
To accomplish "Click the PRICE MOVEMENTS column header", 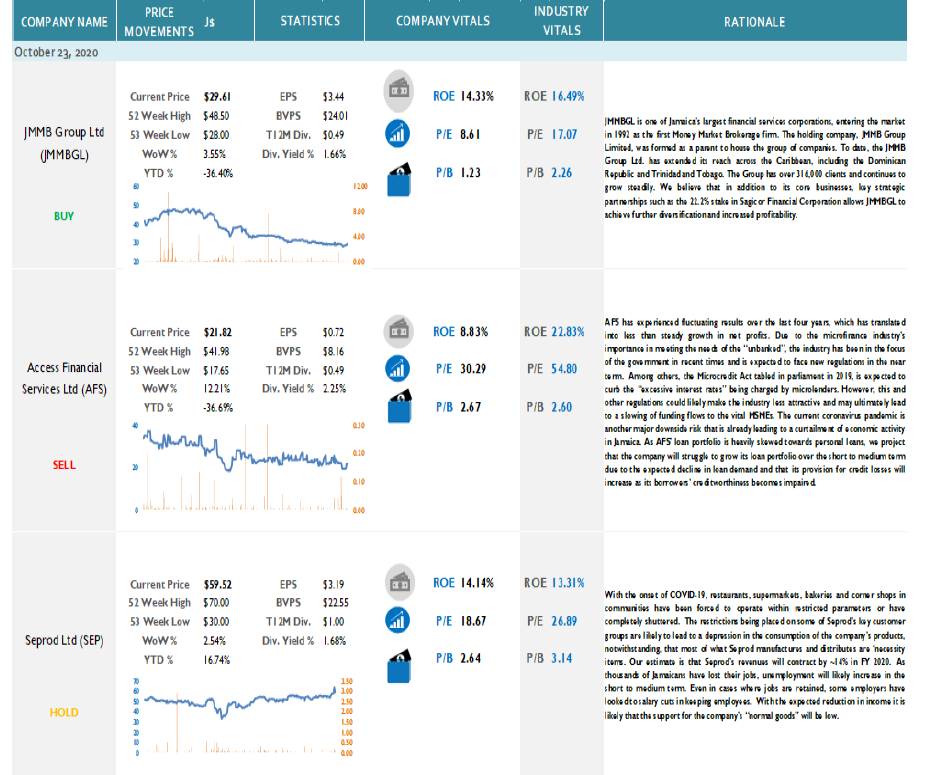I will (159, 21).
